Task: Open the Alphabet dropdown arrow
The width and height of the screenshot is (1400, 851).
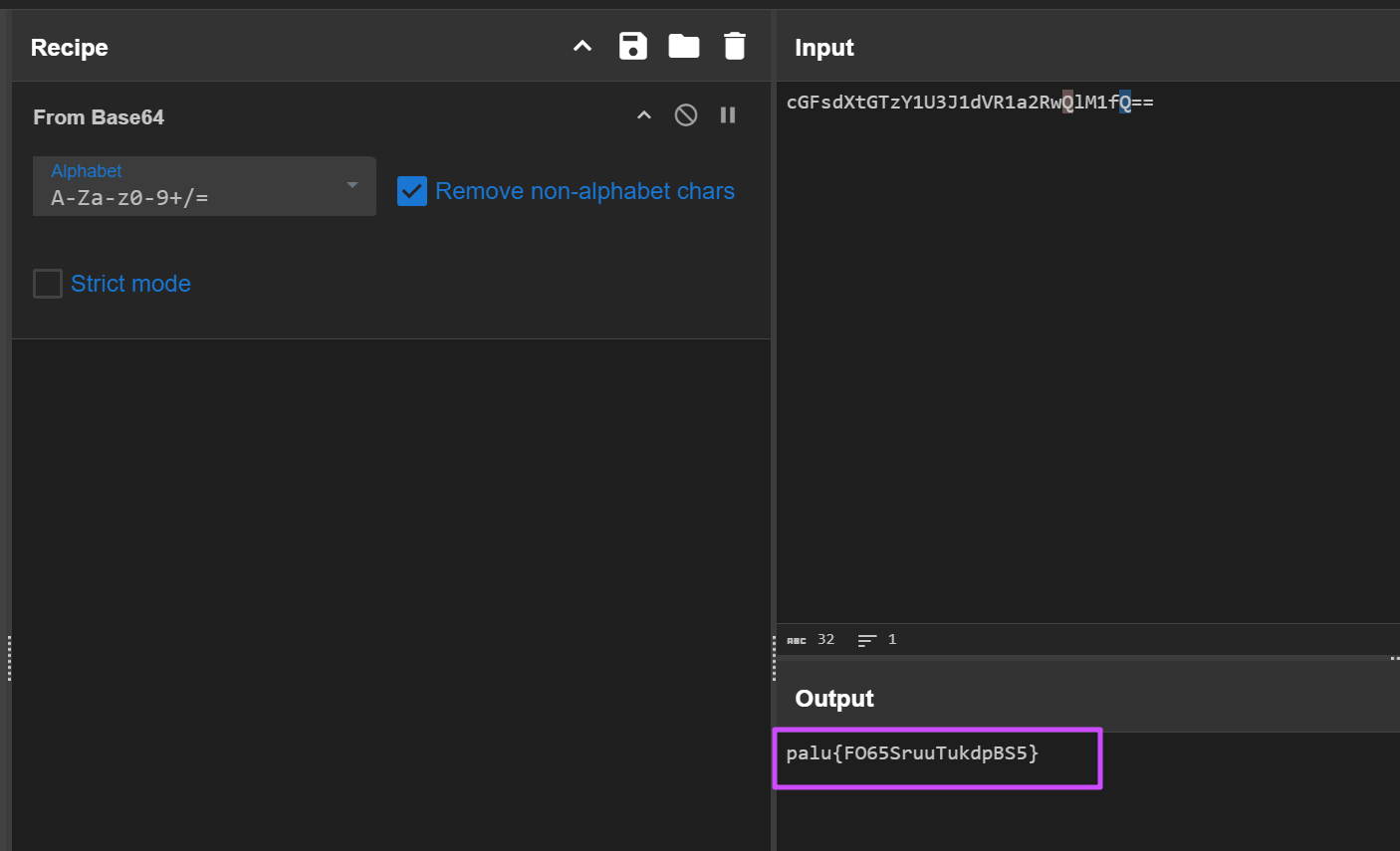Action: point(351,185)
